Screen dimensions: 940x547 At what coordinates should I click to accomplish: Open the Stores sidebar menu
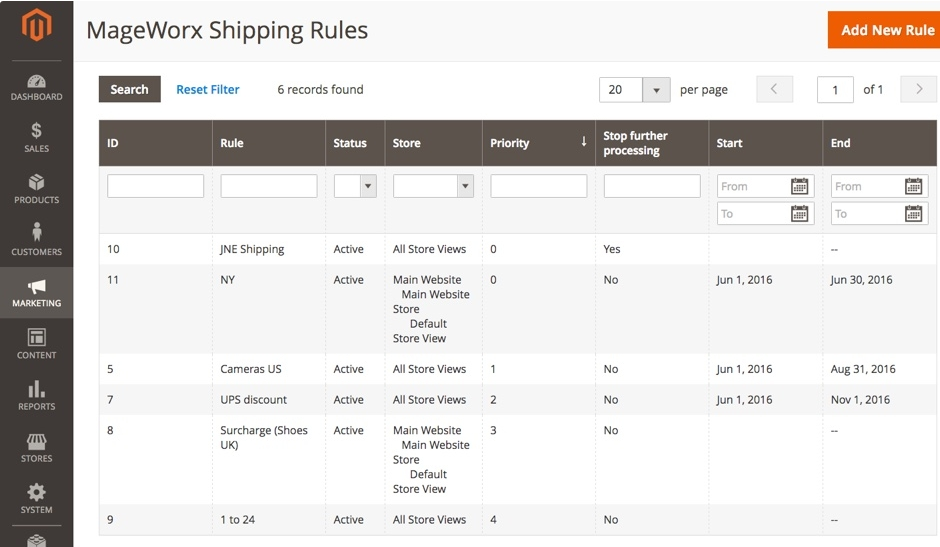point(37,447)
